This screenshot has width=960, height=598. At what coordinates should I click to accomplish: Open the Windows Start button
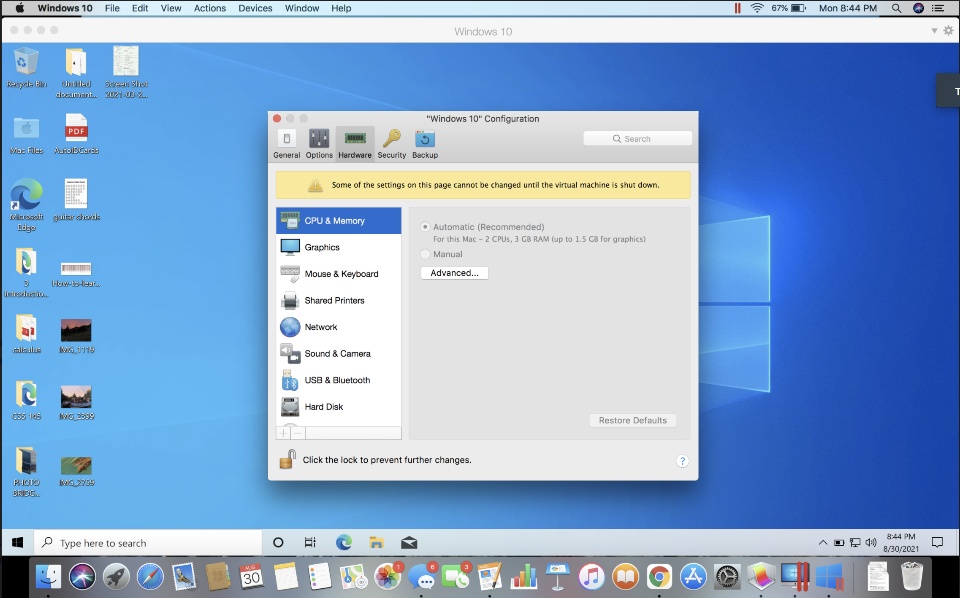tap(18, 543)
